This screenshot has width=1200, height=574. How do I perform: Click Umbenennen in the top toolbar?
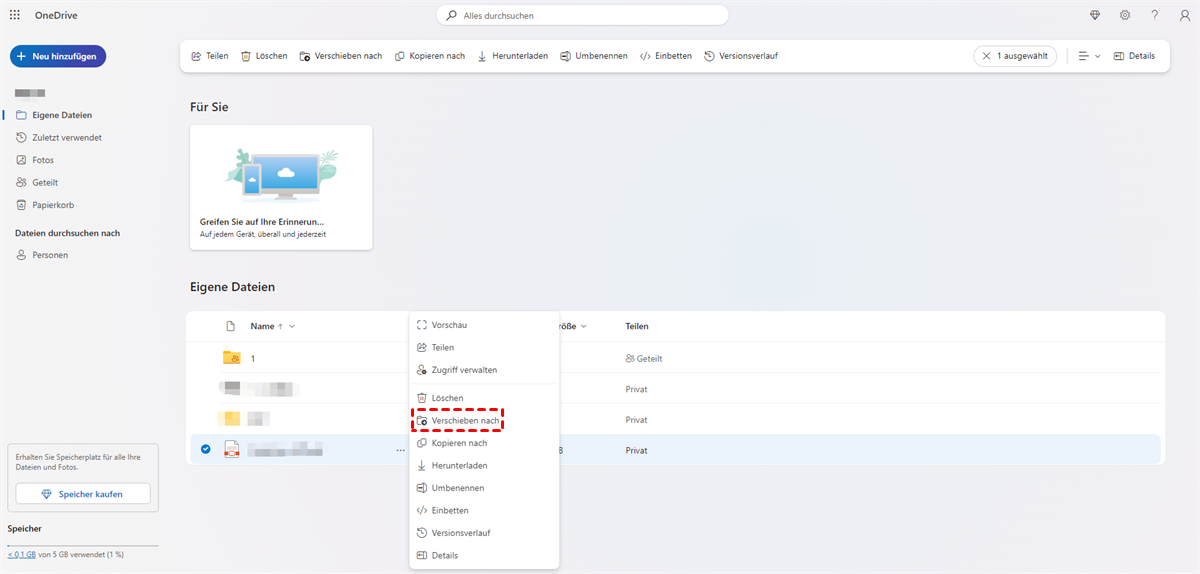(594, 56)
